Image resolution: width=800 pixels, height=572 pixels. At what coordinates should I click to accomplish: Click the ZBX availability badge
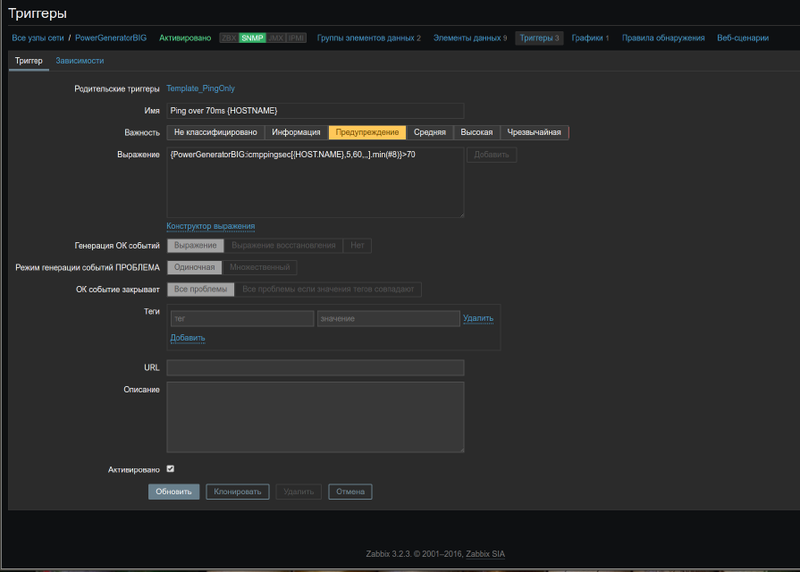point(229,38)
